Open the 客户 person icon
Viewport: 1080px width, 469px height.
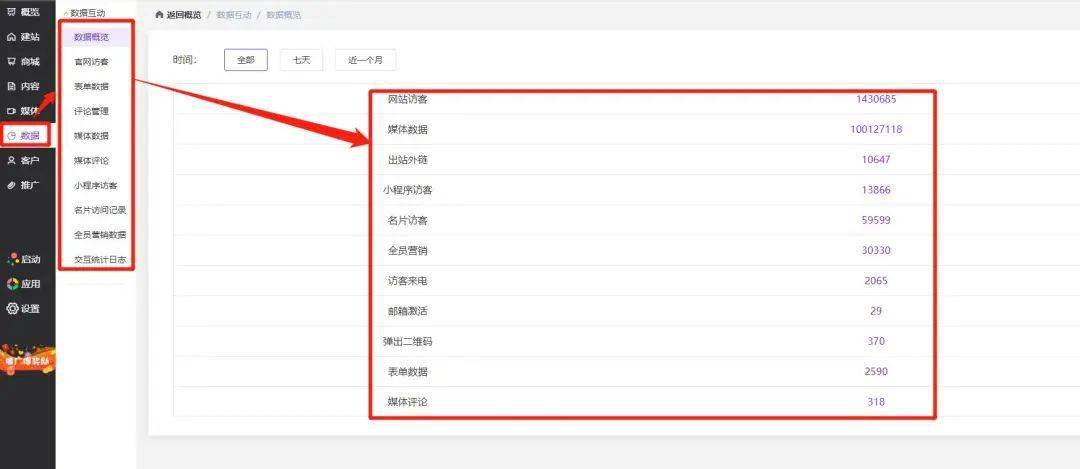pos(11,160)
